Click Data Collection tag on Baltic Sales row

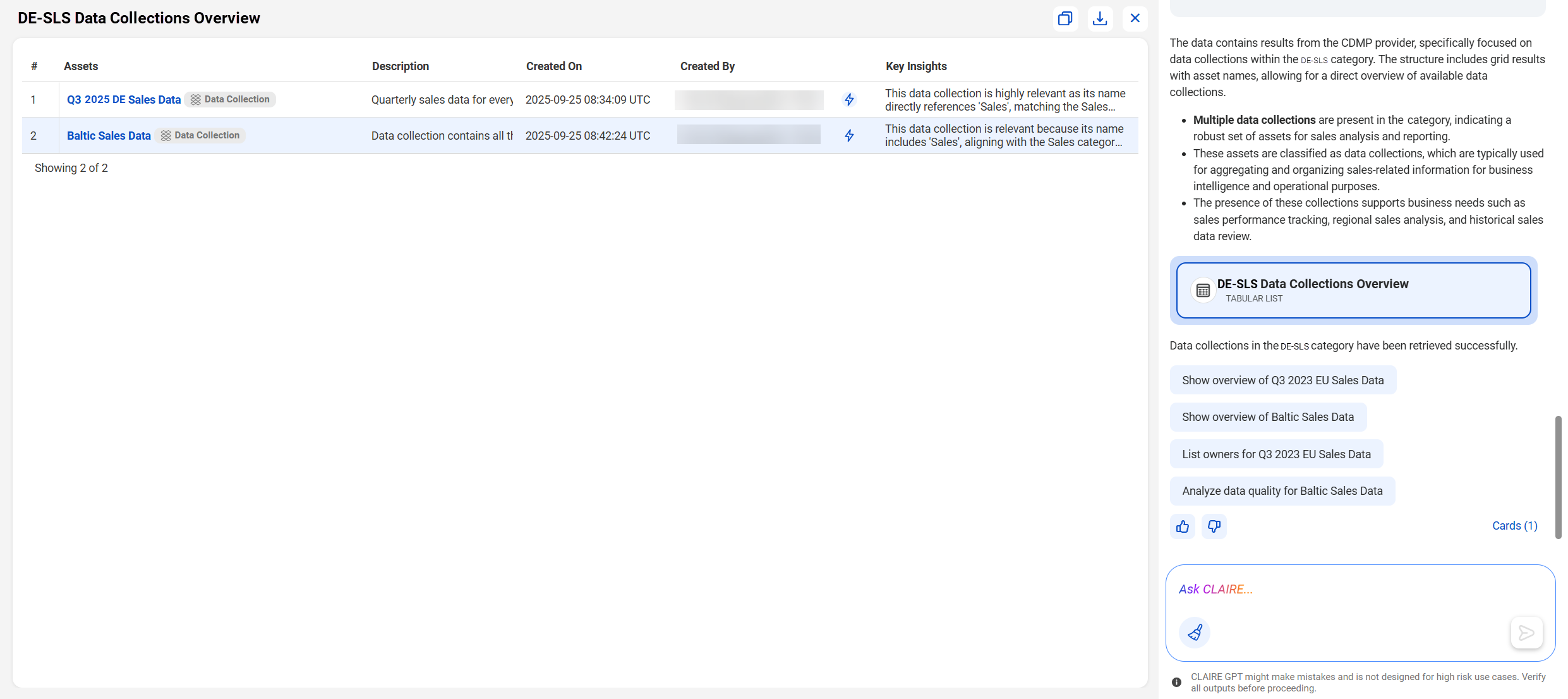200,136
